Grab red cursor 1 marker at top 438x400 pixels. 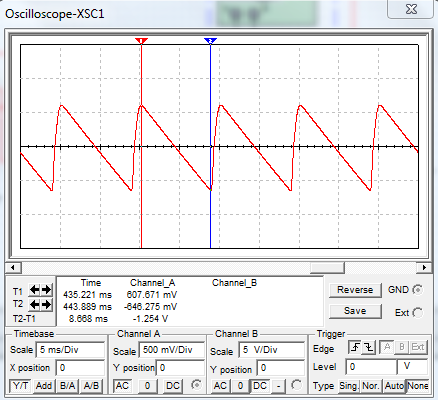tap(141, 41)
